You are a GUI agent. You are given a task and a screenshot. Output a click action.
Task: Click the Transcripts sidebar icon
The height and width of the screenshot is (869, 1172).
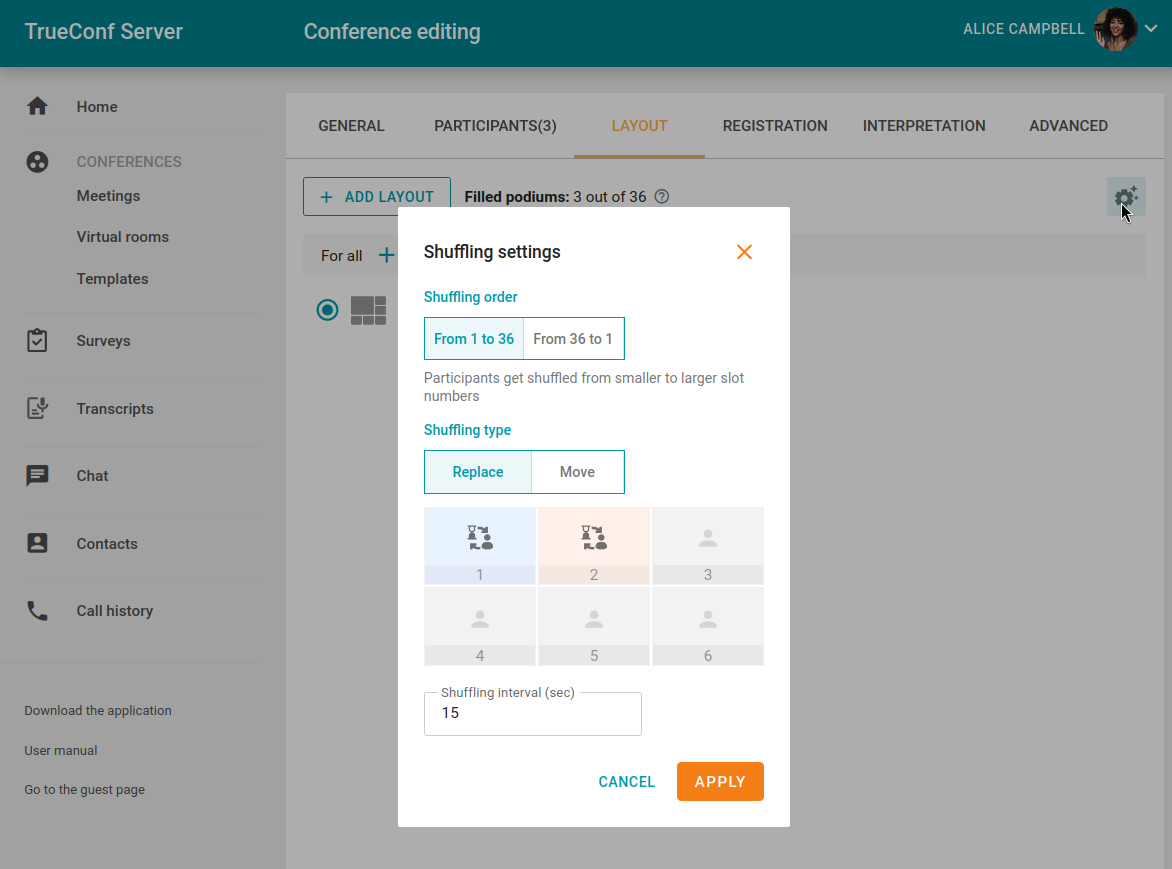(x=37, y=408)
